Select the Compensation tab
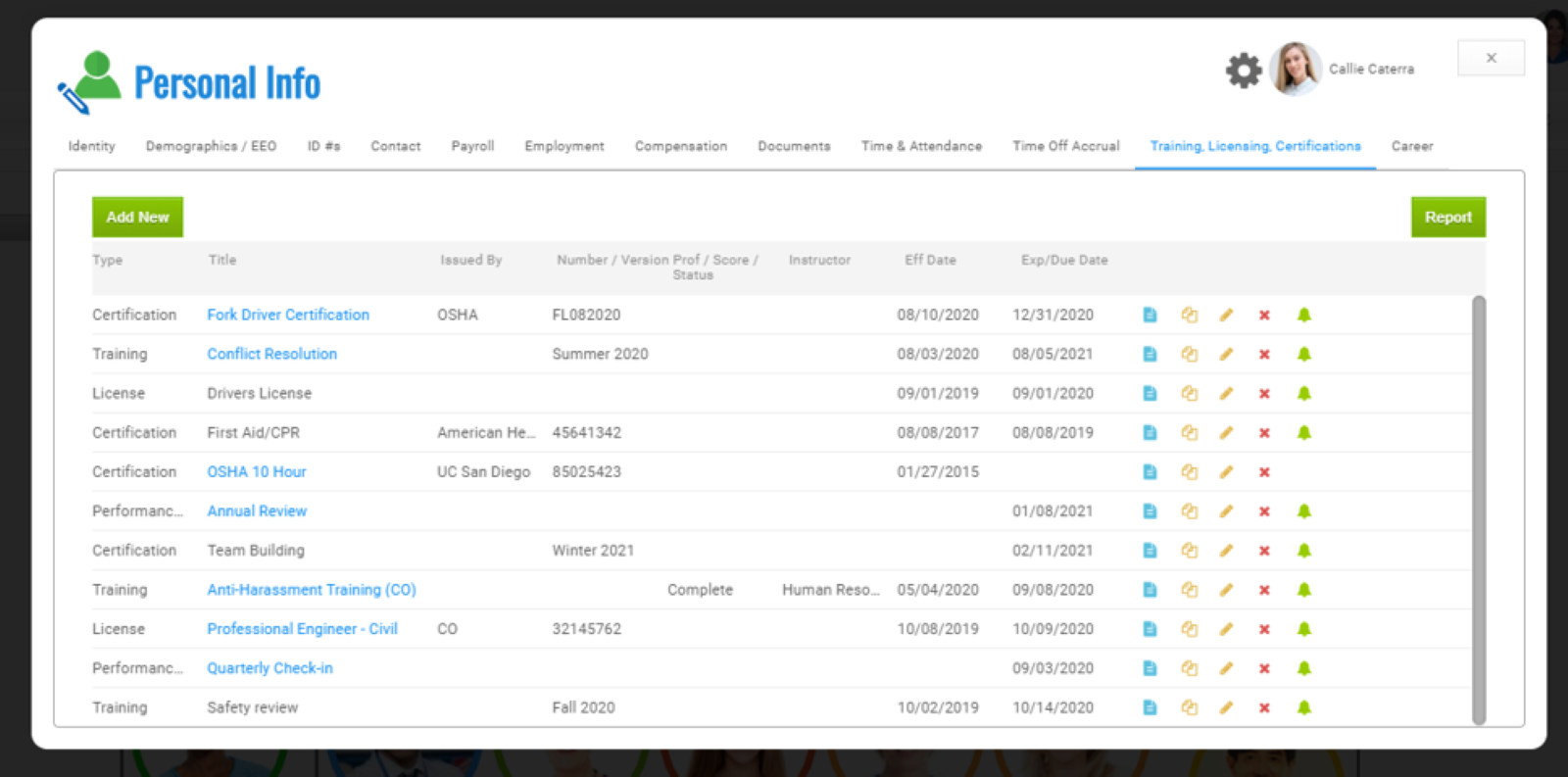 pos(681,146)
